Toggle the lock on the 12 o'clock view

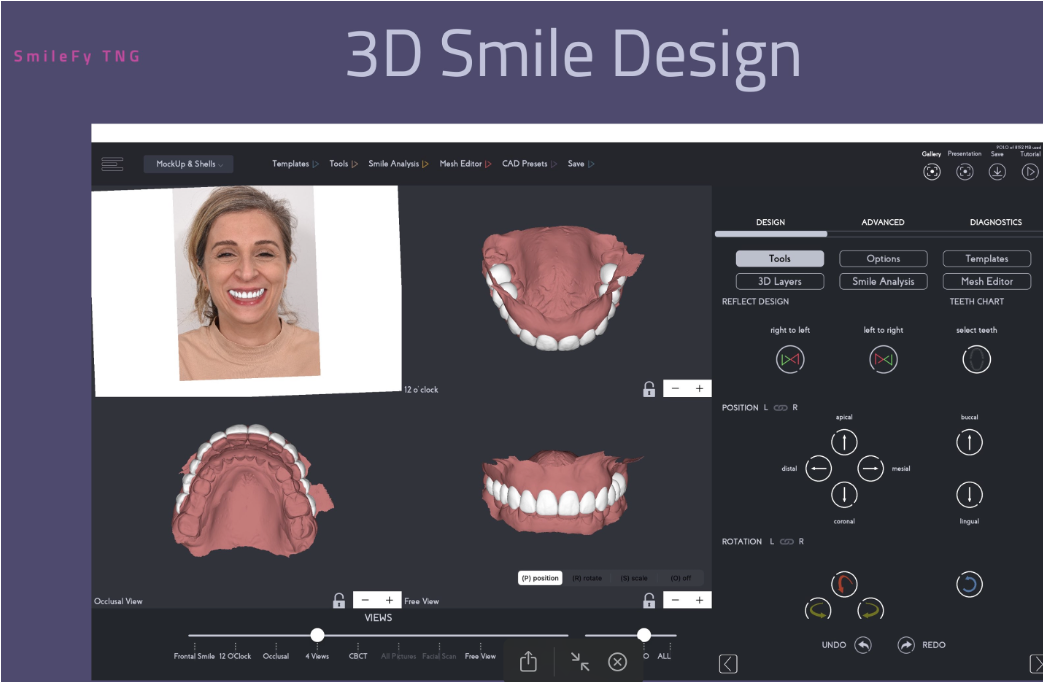649,389
